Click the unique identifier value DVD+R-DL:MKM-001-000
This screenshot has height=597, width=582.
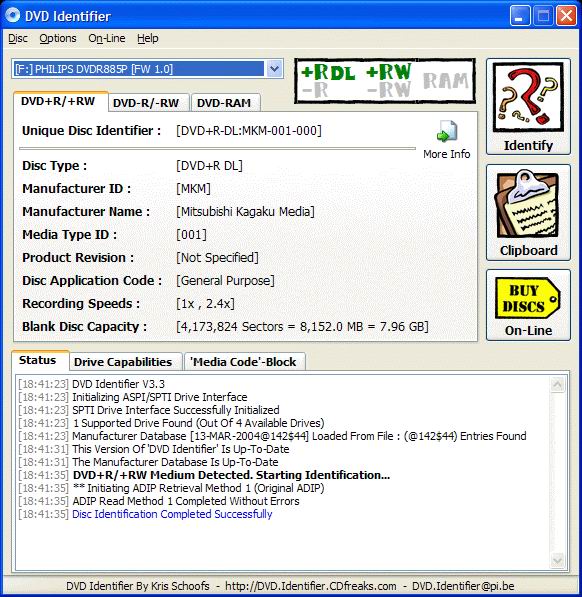pos(249,131)
